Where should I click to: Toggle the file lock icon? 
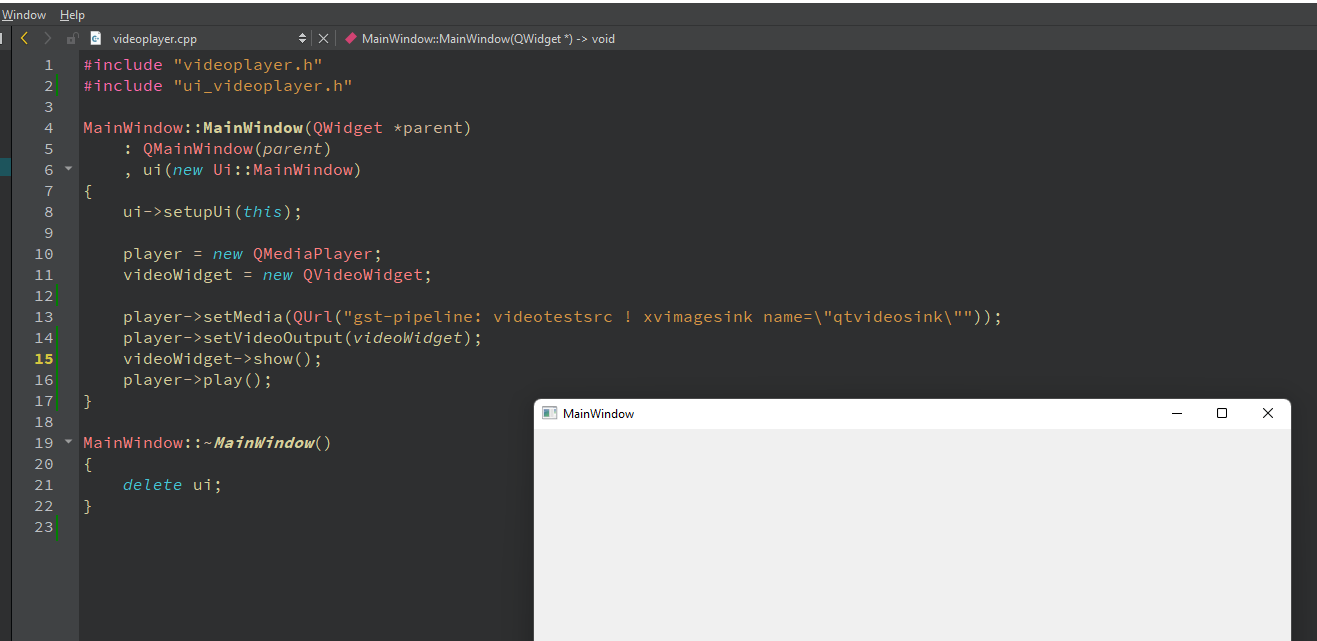(x=72, y=39)
